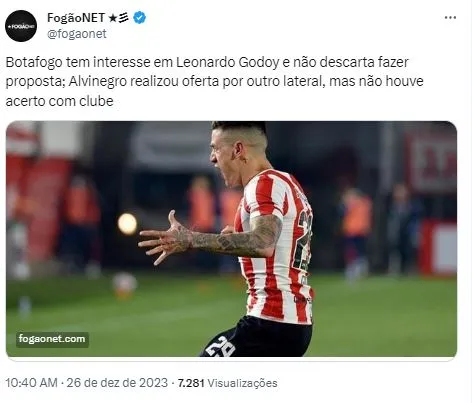This screenshot has height=403, width=472.
Task: Click the blue verified badge
Action: pos(139,18)
